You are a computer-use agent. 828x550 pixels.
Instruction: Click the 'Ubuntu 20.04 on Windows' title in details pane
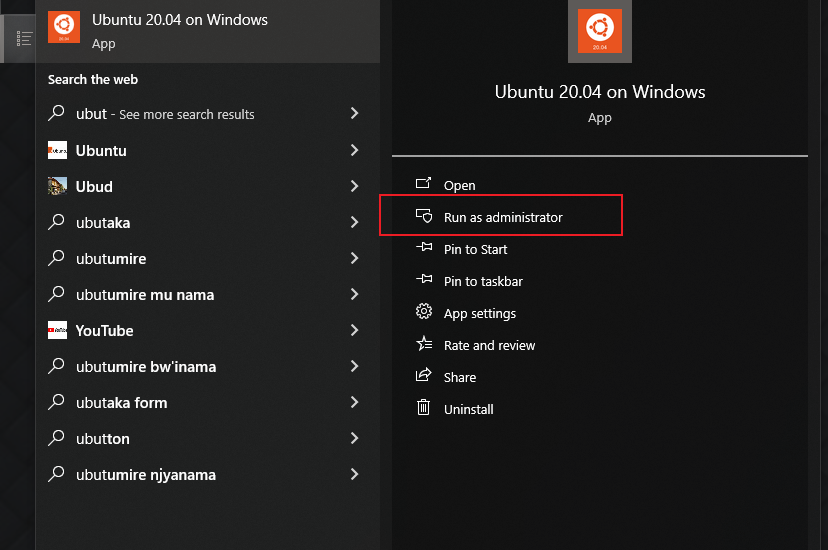click(600, 92)
